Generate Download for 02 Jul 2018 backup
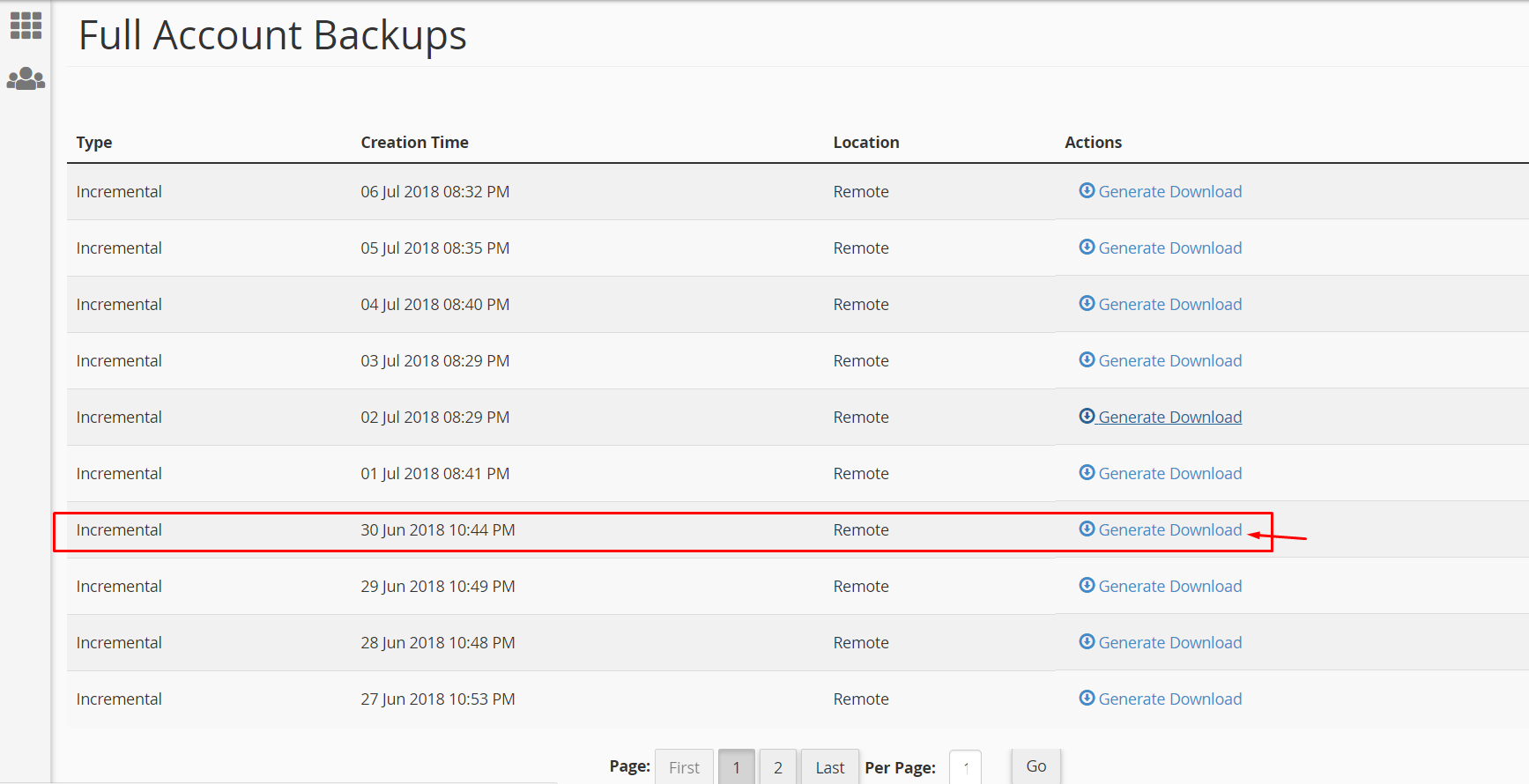The height and width of the screenshot is (784, 1529). tap(1169, 418)
